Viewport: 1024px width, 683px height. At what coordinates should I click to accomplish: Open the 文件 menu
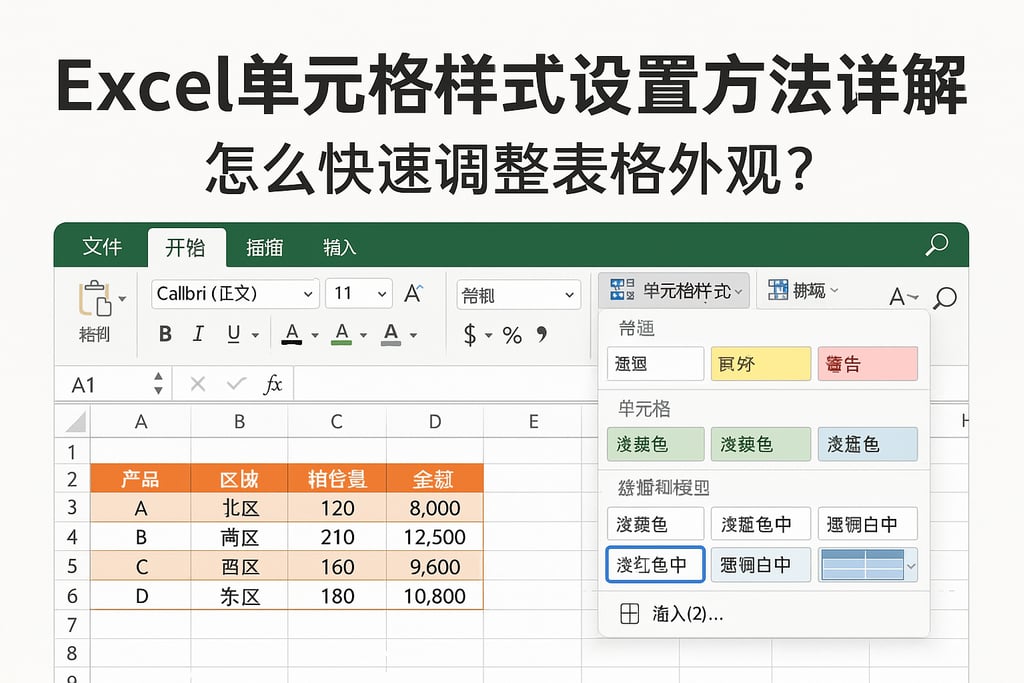coord(100,246)
